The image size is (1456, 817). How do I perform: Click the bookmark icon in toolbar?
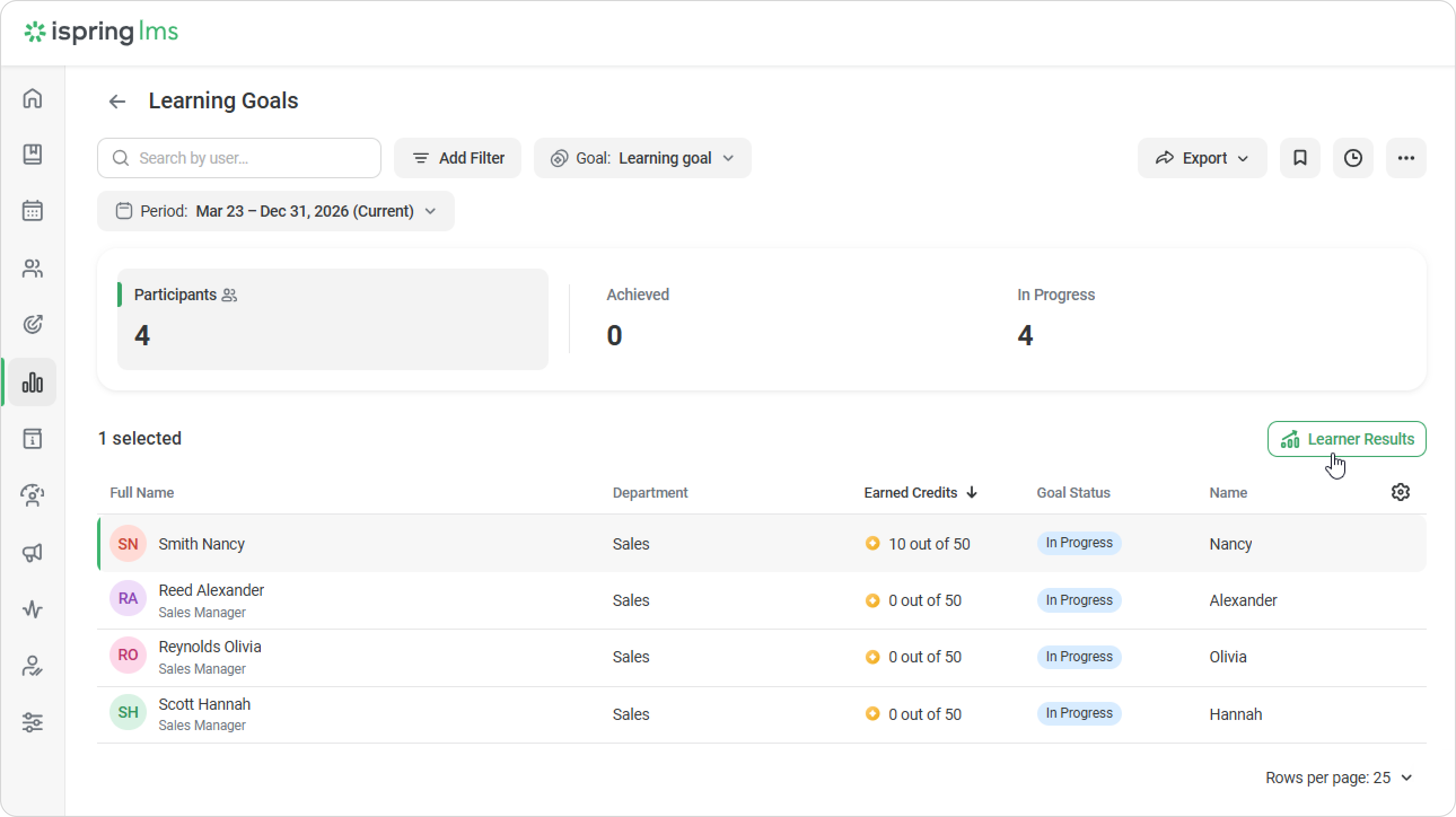coord(1300,158)
